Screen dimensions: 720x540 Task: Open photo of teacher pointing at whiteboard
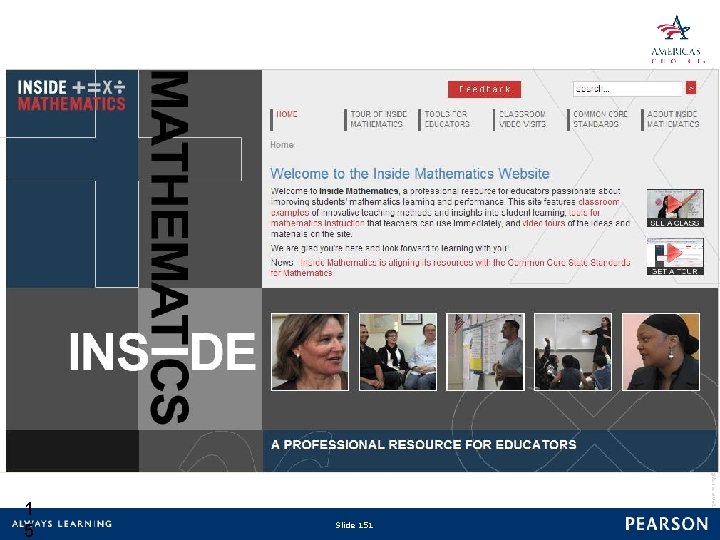[573, 352]
